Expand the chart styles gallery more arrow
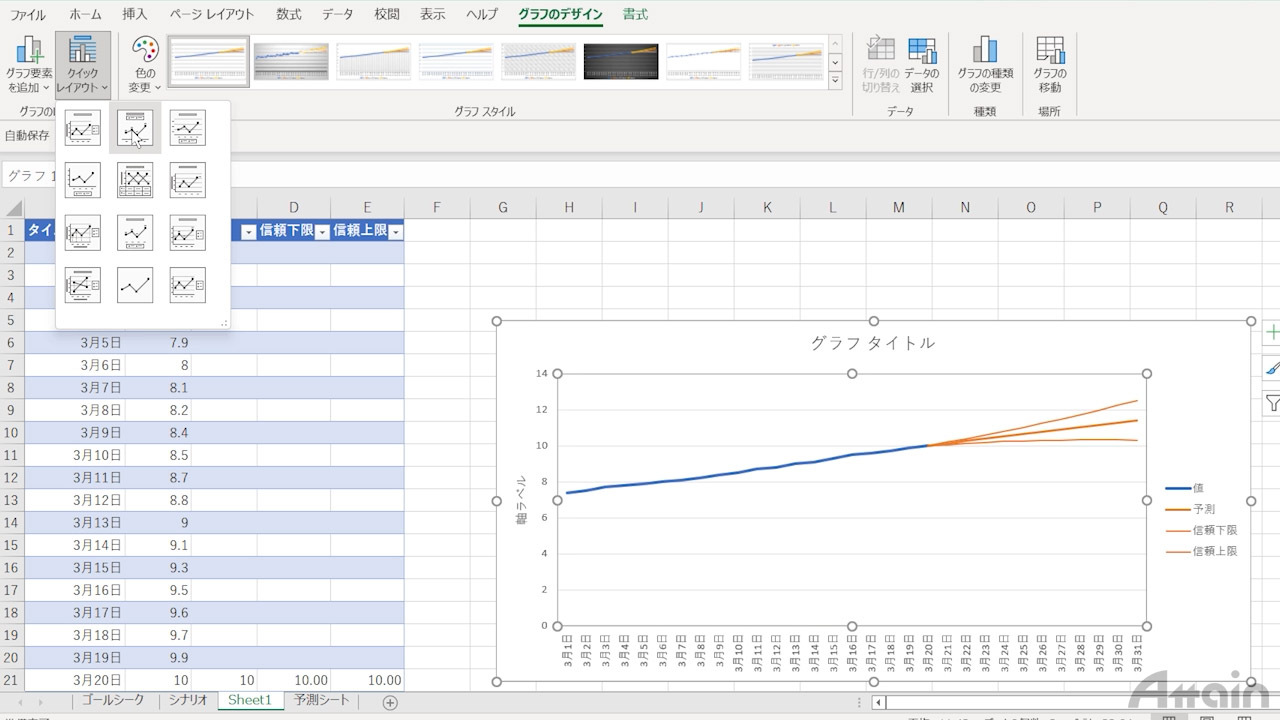1280x720 pixels. tap(835, 82)
